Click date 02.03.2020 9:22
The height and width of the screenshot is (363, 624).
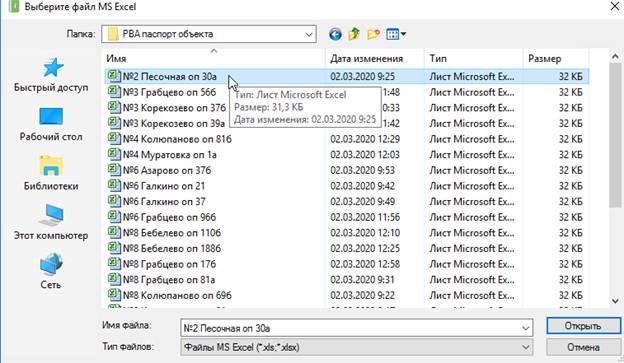coord(363,295)
